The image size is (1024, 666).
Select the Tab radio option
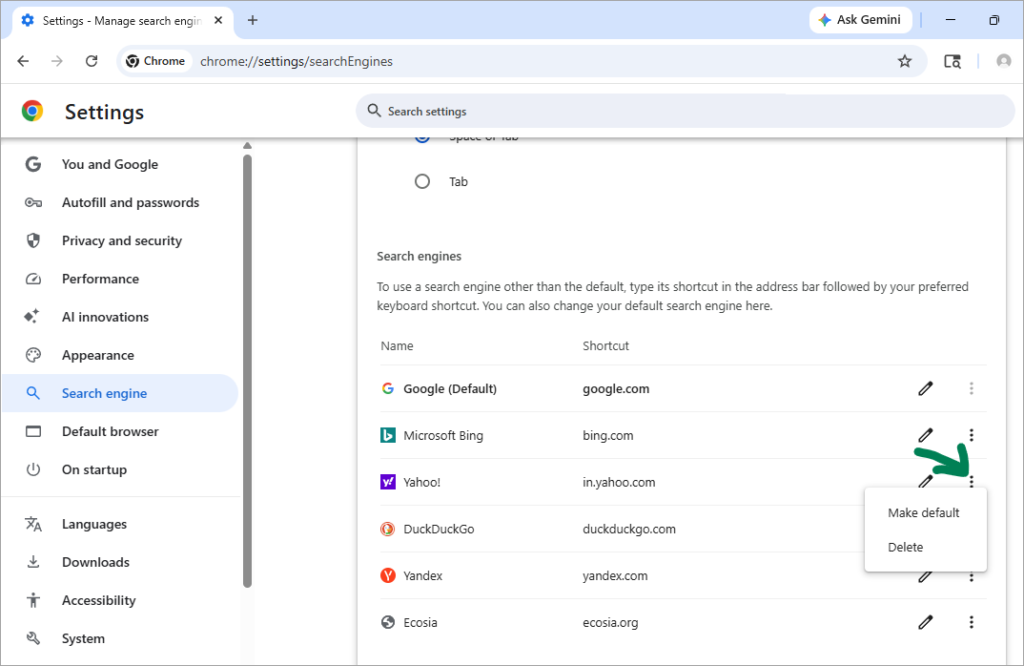click(423, 182)
